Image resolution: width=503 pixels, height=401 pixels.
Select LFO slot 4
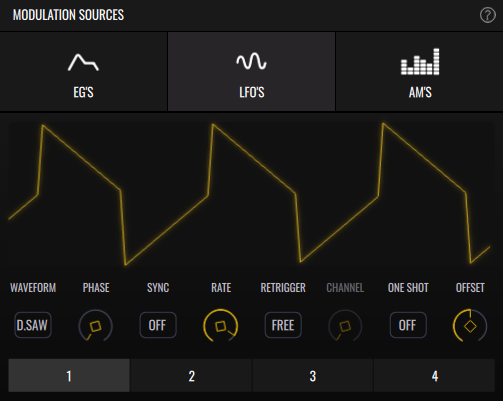pos(434,376)
